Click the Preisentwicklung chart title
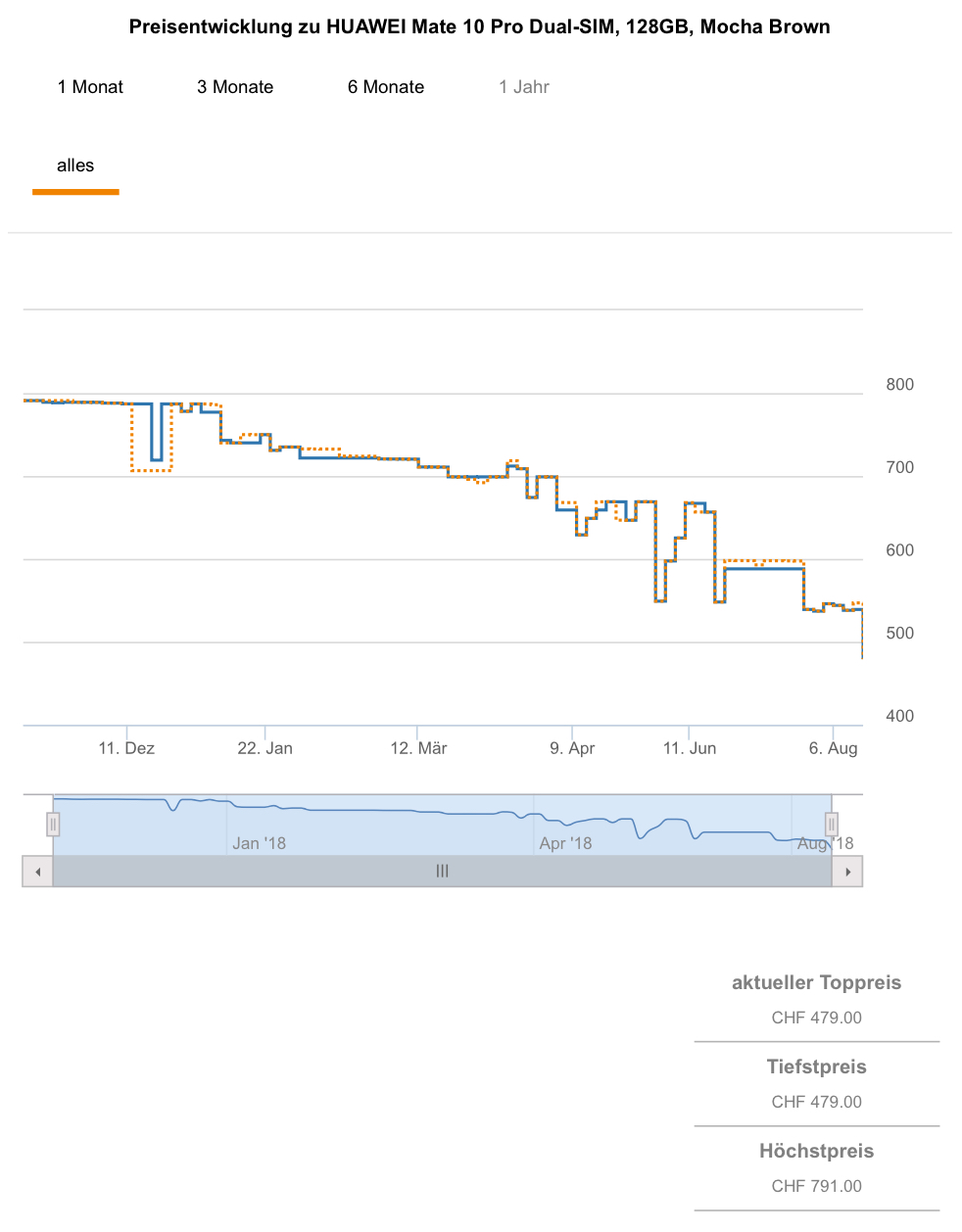This screenshot has width=962, height=1232. tap(480, 27)
